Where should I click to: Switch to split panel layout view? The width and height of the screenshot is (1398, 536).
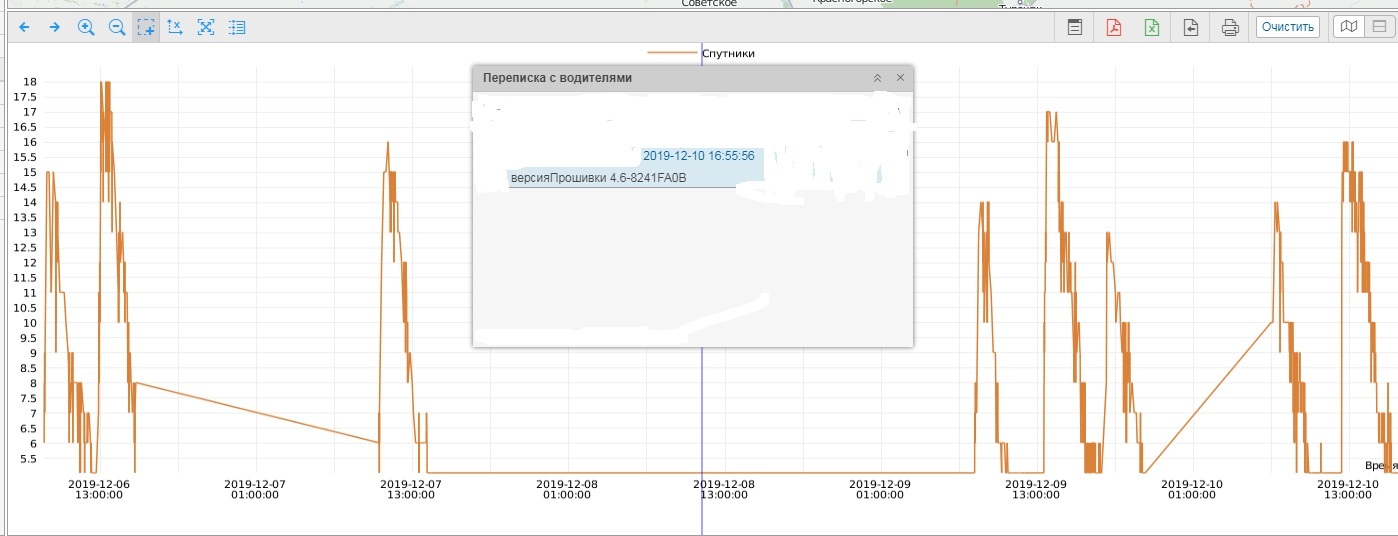pos(1379,27)
